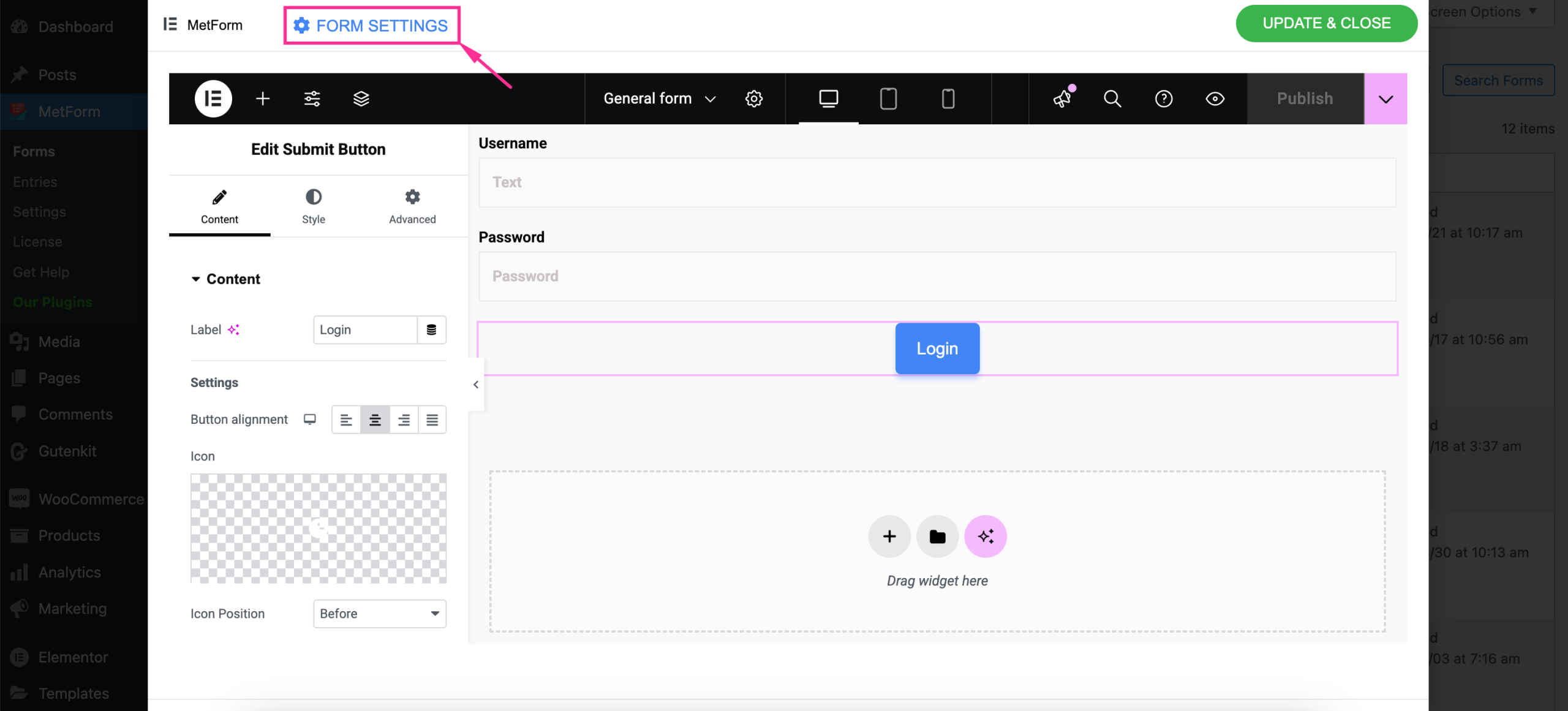Click FORM SETTINGS link
1568x711 pixels.
click(x=371, y=26)
